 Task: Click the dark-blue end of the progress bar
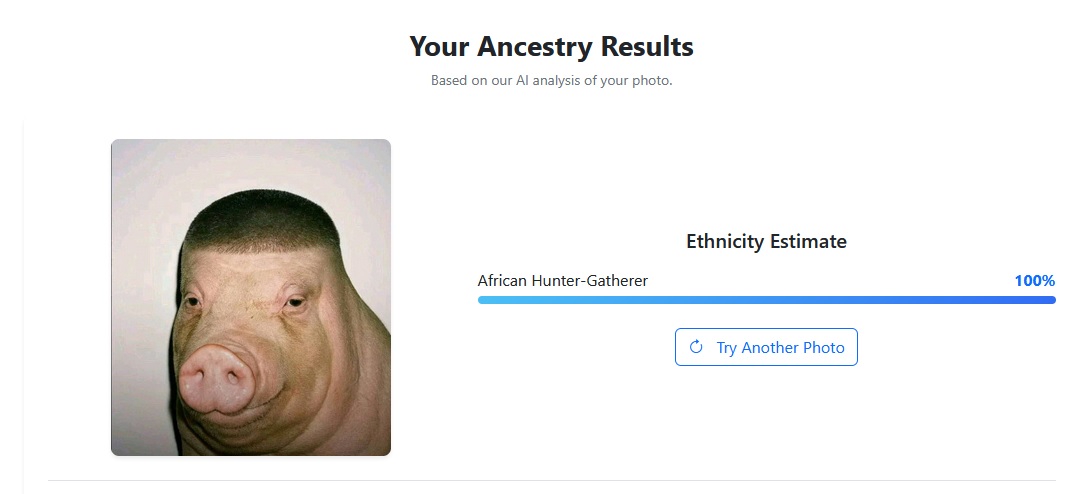(1040, 300)
